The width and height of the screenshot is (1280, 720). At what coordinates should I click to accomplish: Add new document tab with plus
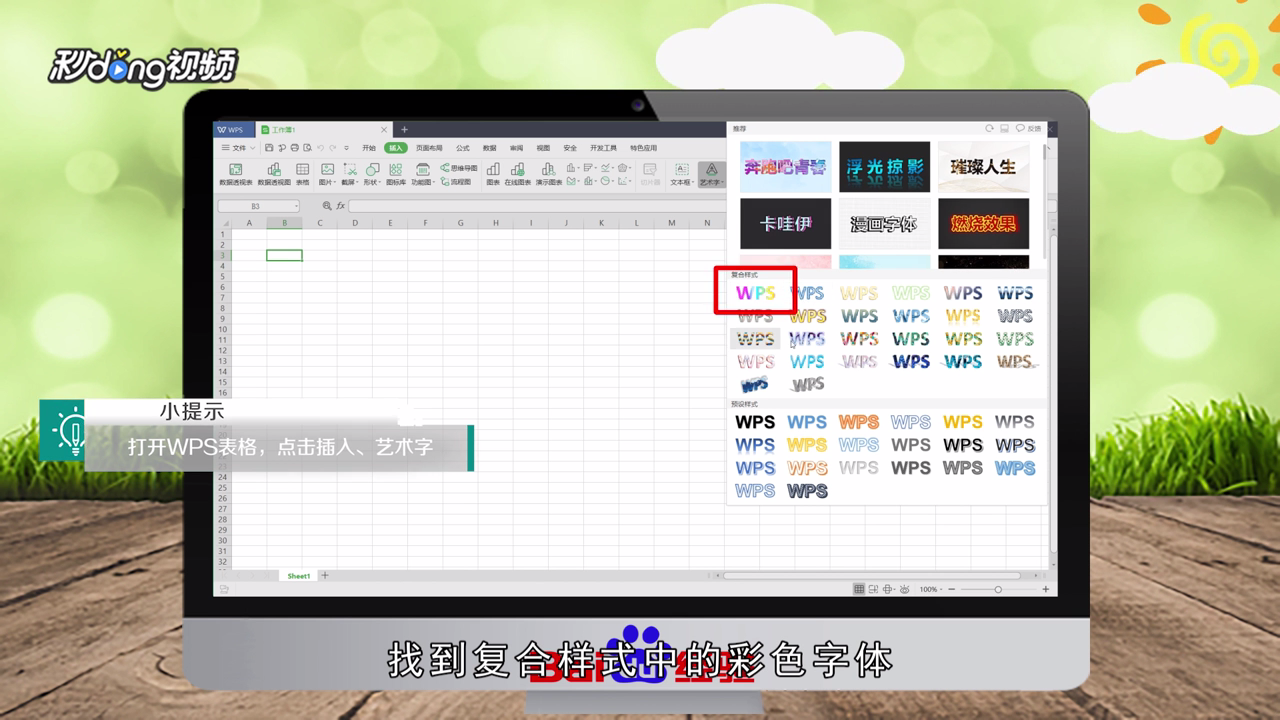click(404, 130)
